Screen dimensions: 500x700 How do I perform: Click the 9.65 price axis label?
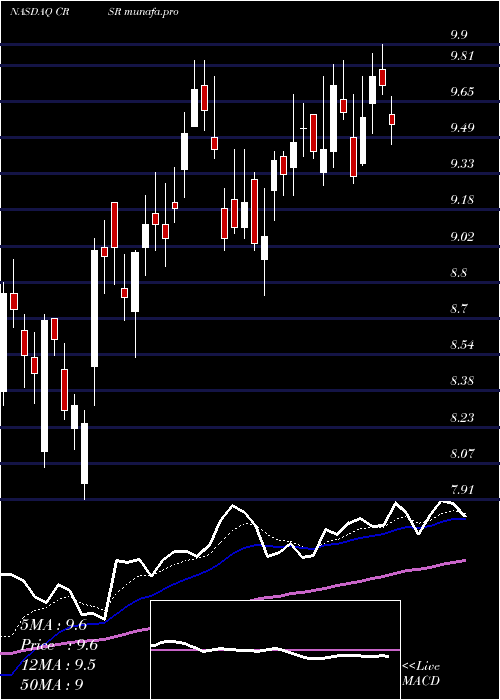click(462, 92)
